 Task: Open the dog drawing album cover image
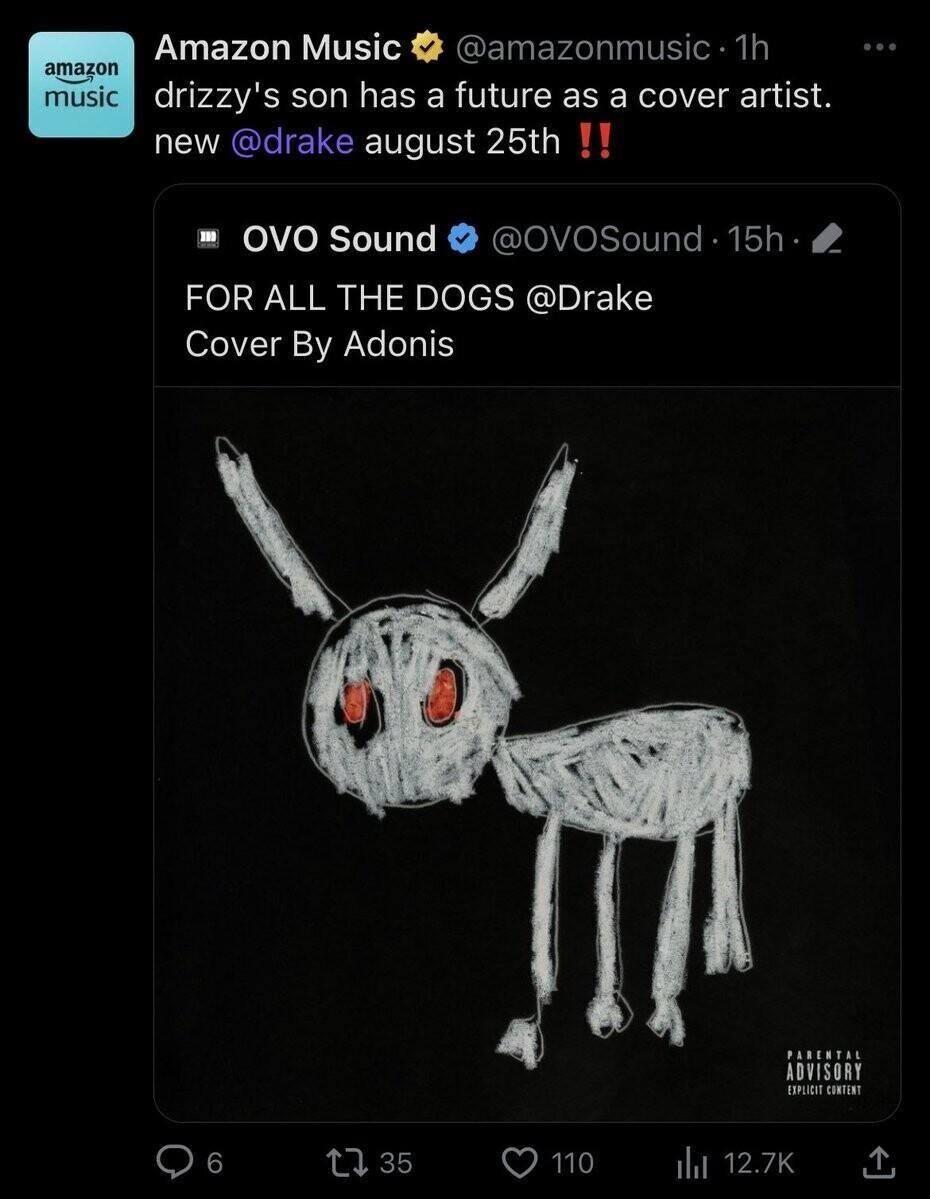pos(527,754)
